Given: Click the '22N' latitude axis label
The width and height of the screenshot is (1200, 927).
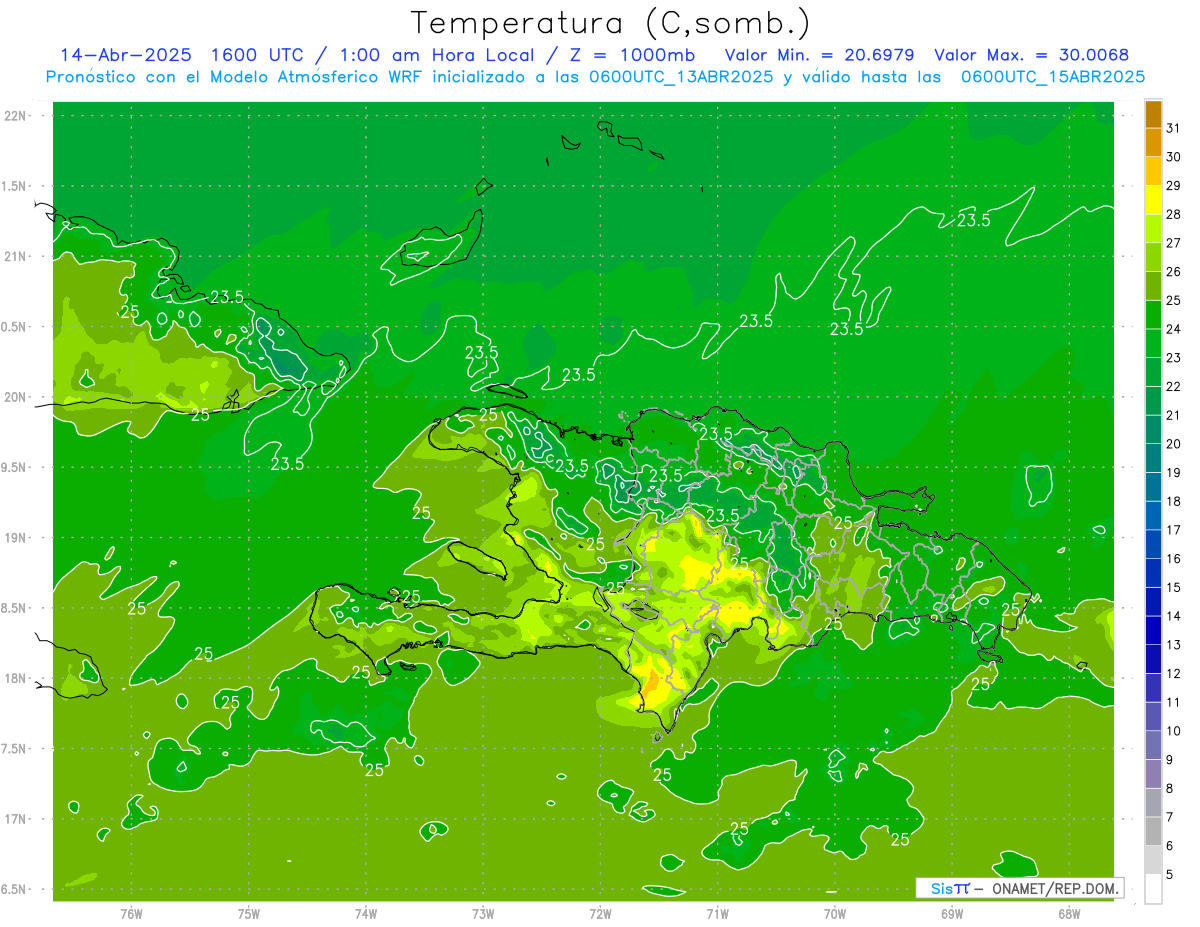Looking at the screenshot, I should coord(15,116).
